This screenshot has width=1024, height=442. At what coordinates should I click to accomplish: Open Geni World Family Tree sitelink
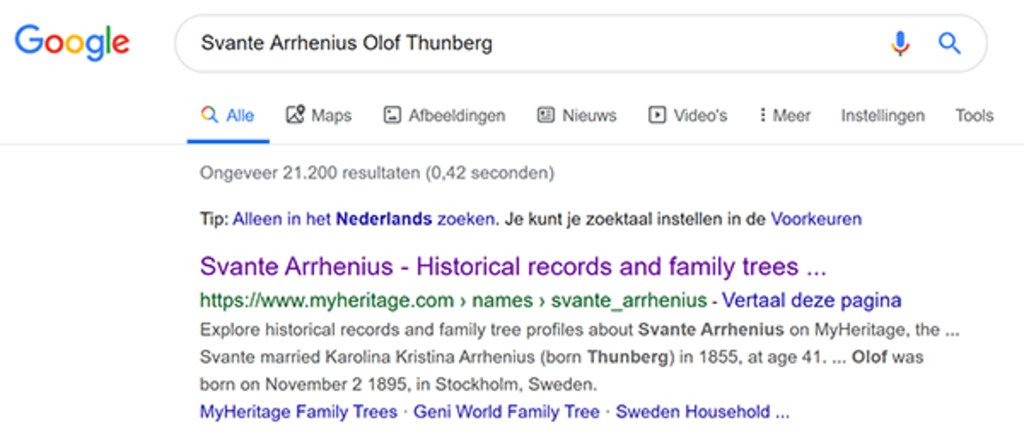coord(506,411)
